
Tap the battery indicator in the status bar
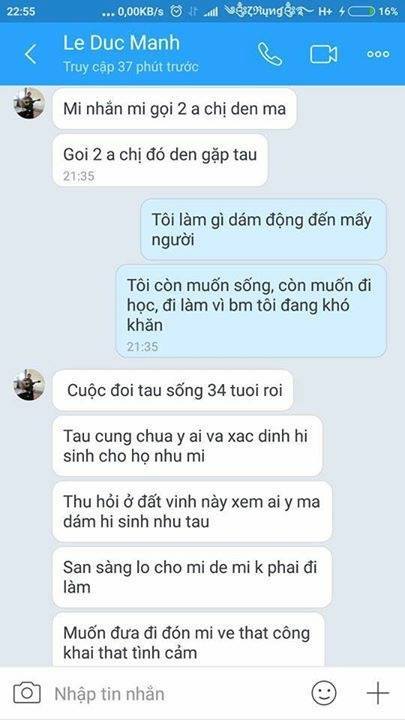[361, 11]
